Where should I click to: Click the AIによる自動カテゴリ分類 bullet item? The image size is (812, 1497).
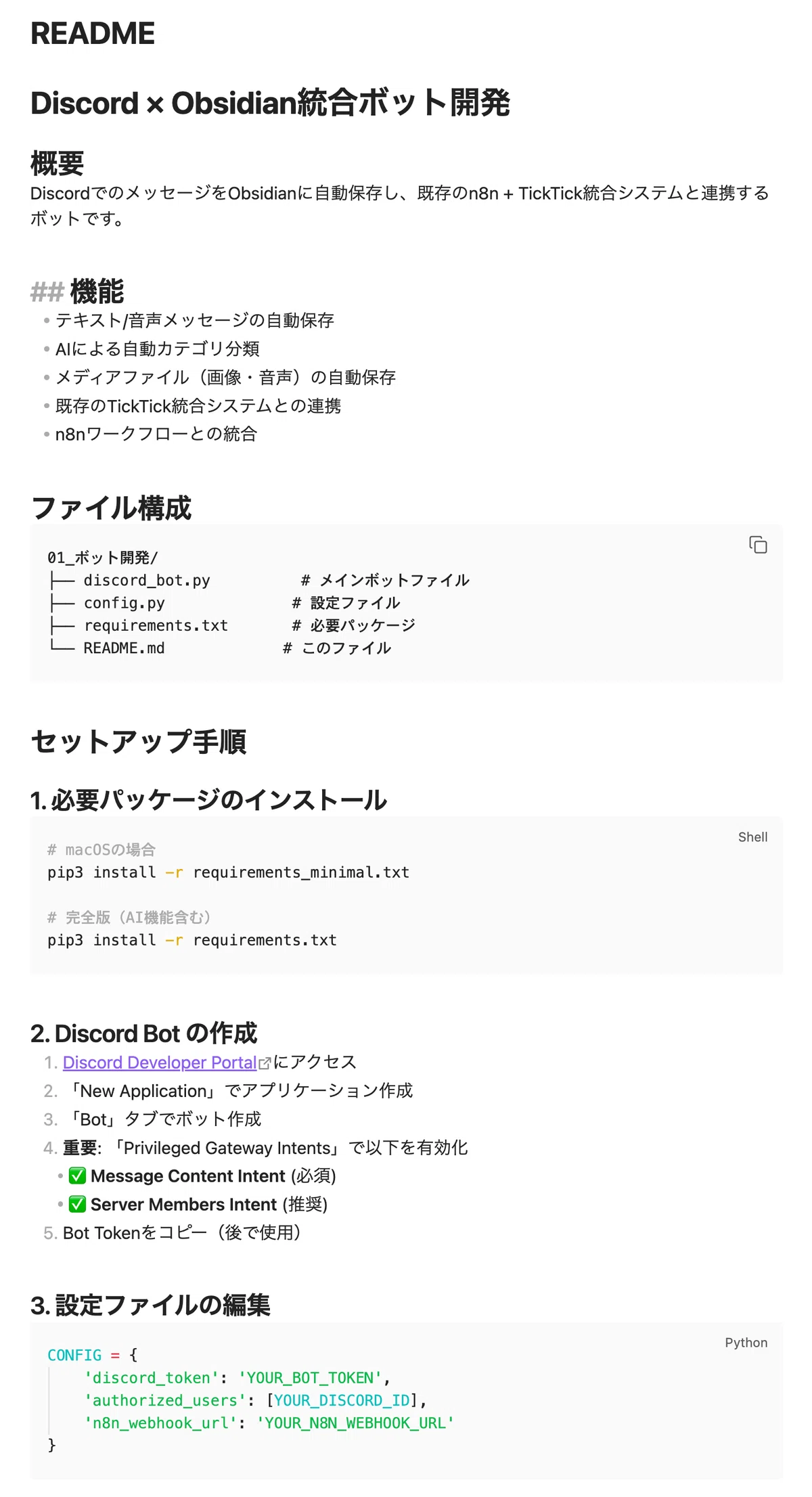pyautogui.click(x=158, y=349)
